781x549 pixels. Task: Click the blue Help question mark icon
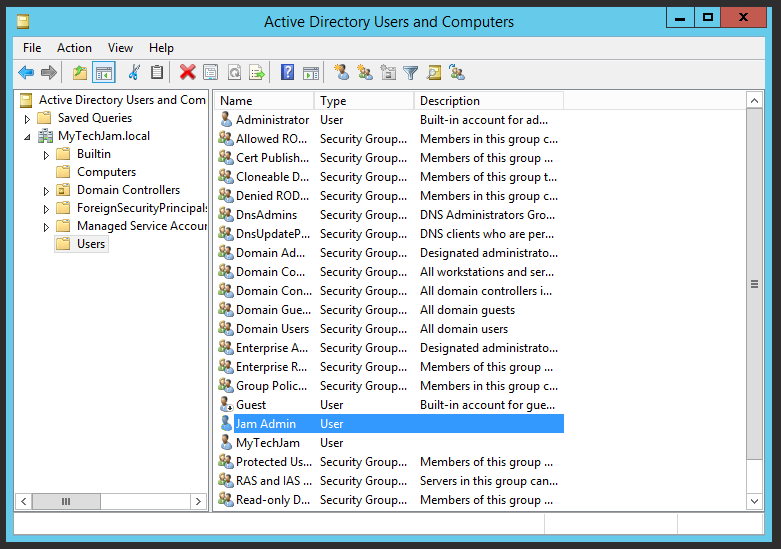click(x=287, y=73)
